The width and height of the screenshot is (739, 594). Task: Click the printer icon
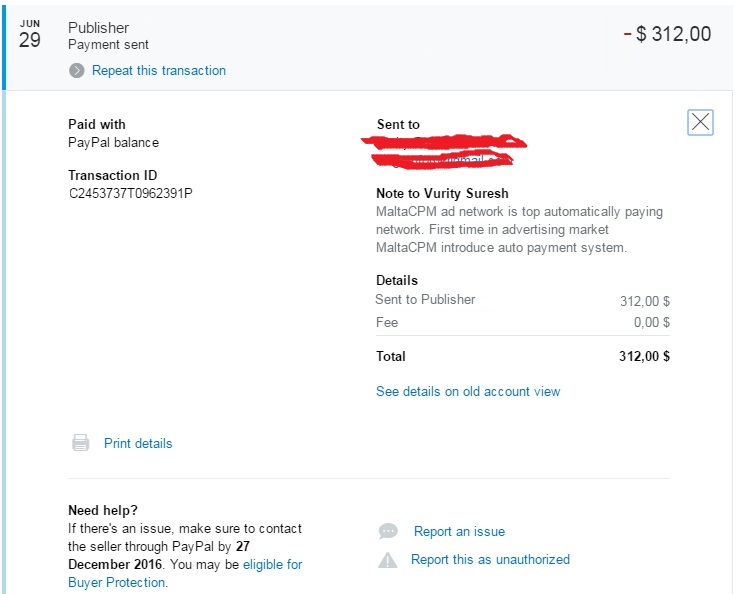click(x=81, y=443)
